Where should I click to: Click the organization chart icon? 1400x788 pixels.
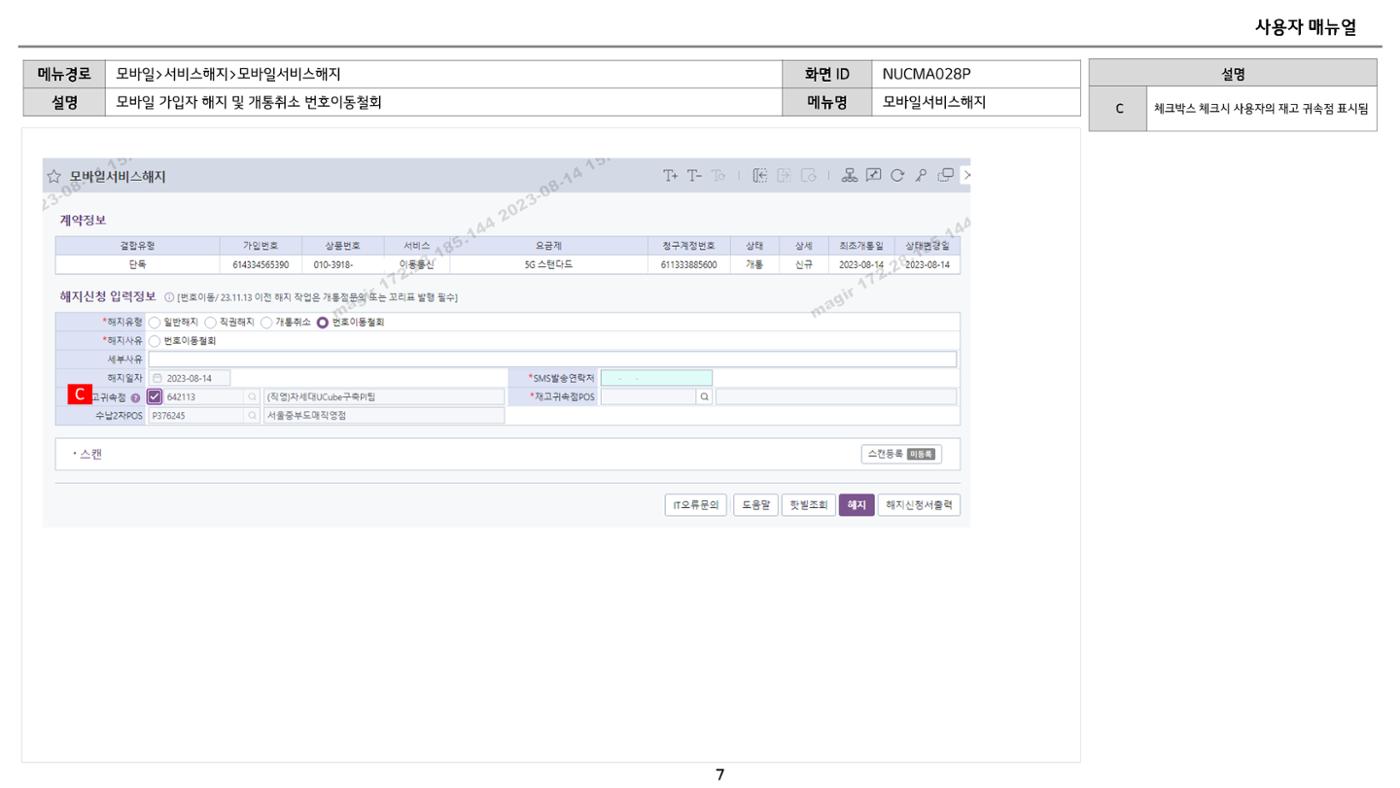coord(849,176)
